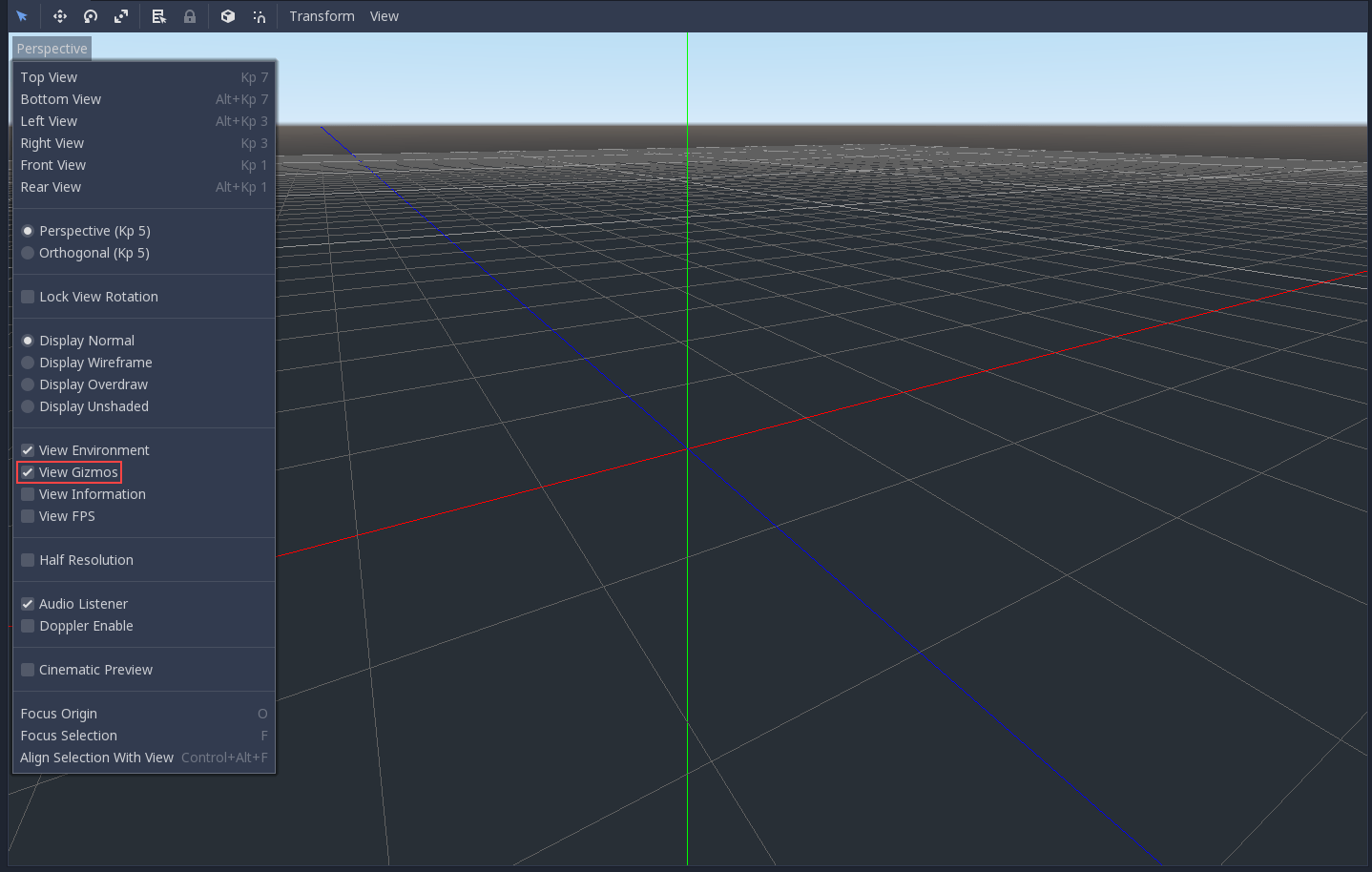Image resolution: width=1372 pixels, height=872 pixels.
Task: Open the View menu
Action: pos(385,16)
